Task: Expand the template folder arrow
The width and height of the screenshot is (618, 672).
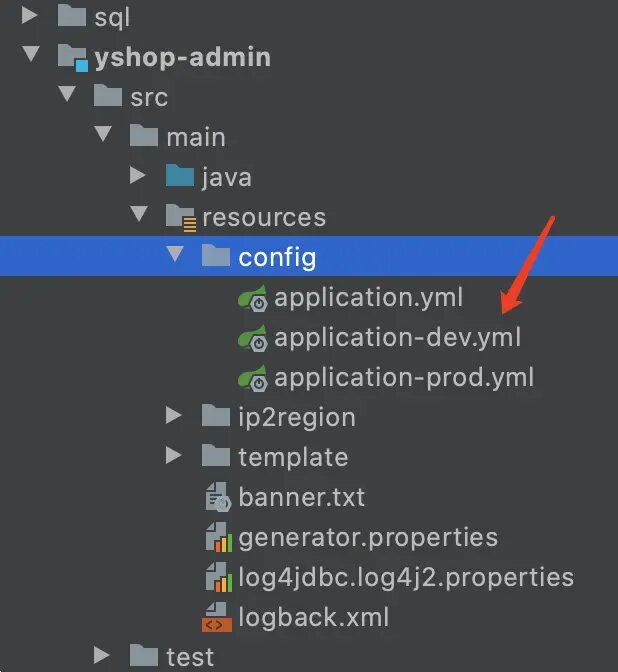Action: (173, 455)
